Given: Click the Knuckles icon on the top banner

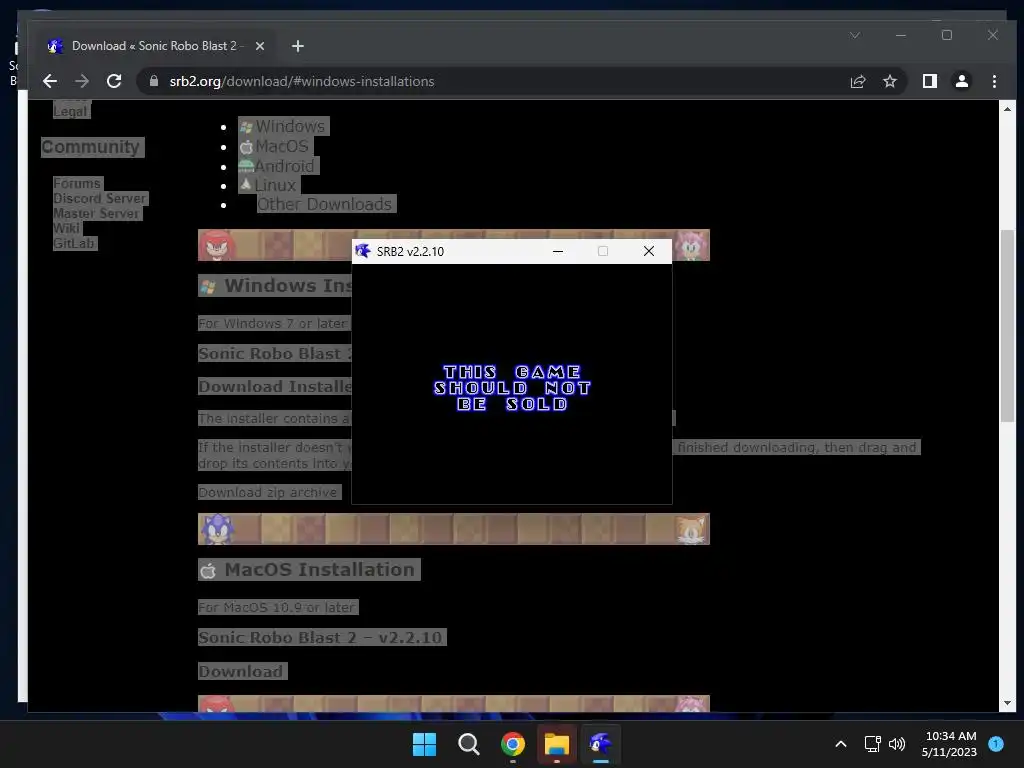Looking at the screenshot, I should (216, 246).
